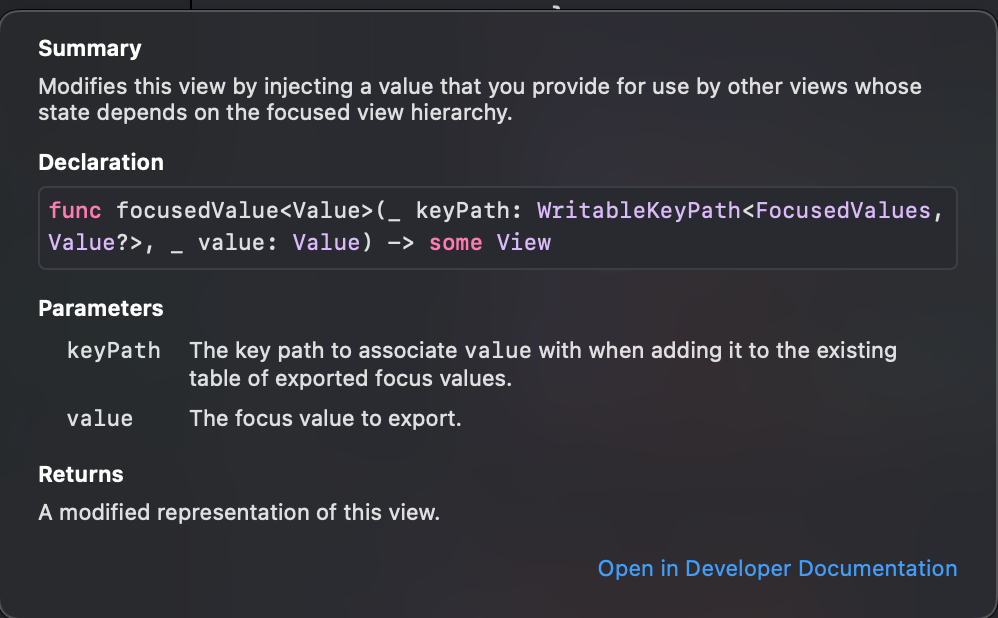
Task: Click FocusedValues type in declaration
Action: point(843,211)
